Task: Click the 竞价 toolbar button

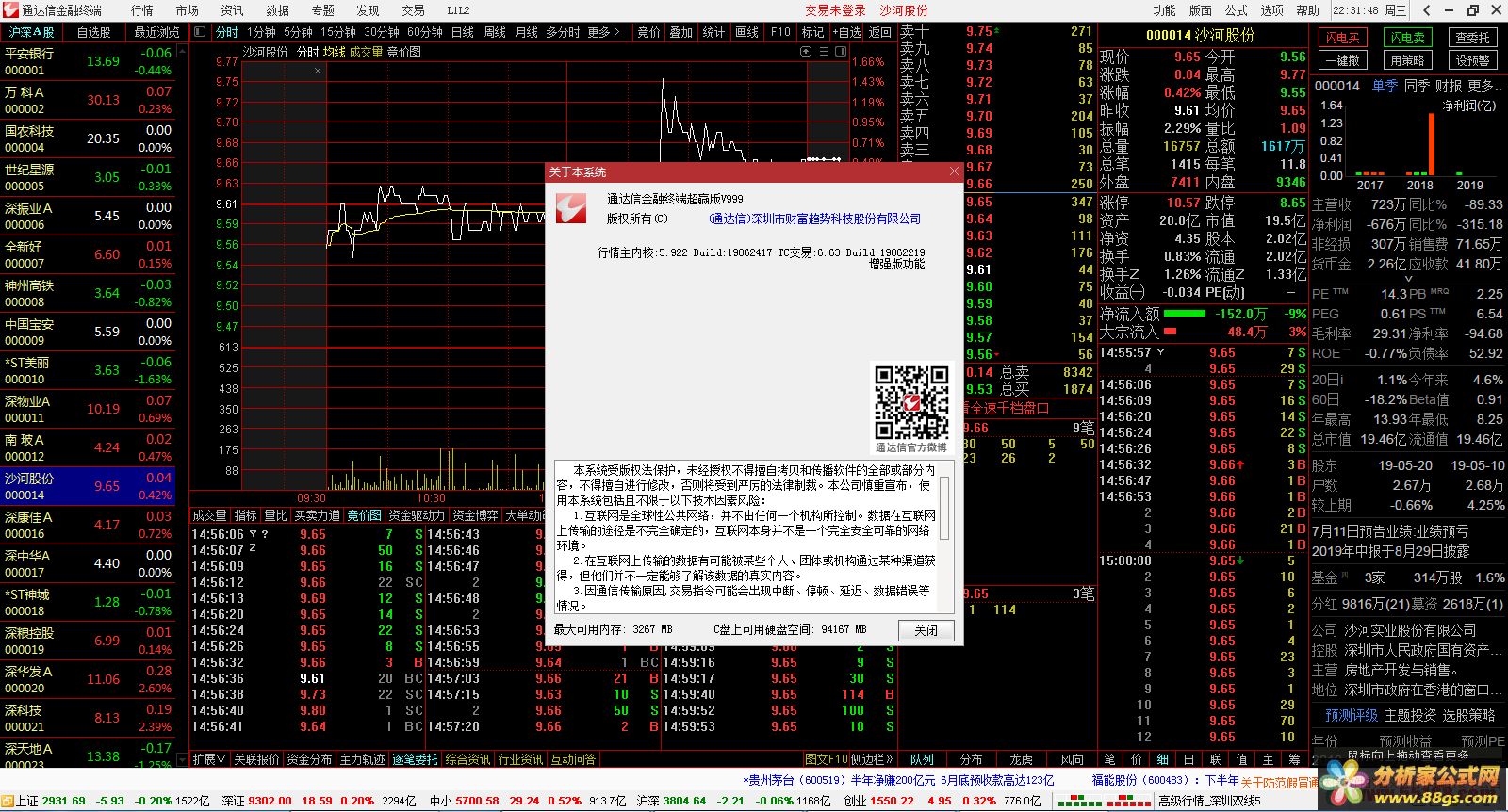Action: [x=649, y=32]
